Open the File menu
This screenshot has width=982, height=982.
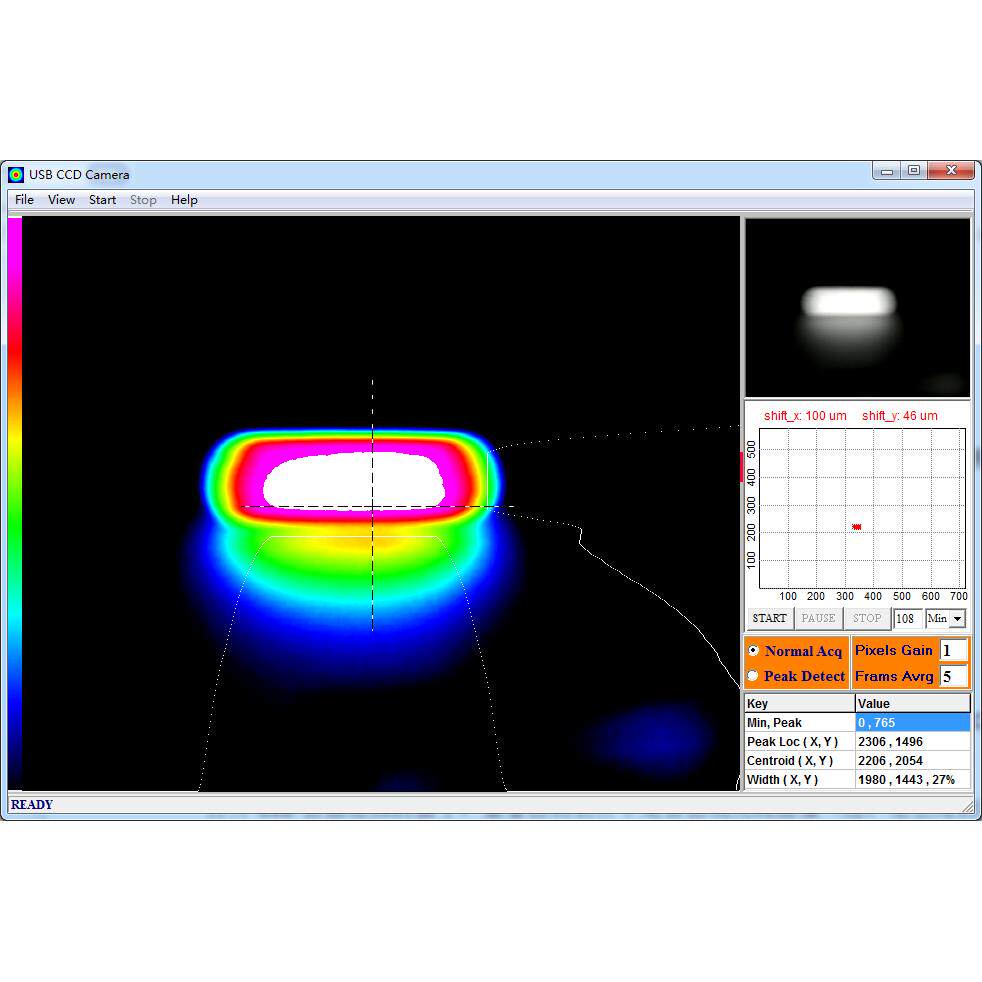coord(24,200)
